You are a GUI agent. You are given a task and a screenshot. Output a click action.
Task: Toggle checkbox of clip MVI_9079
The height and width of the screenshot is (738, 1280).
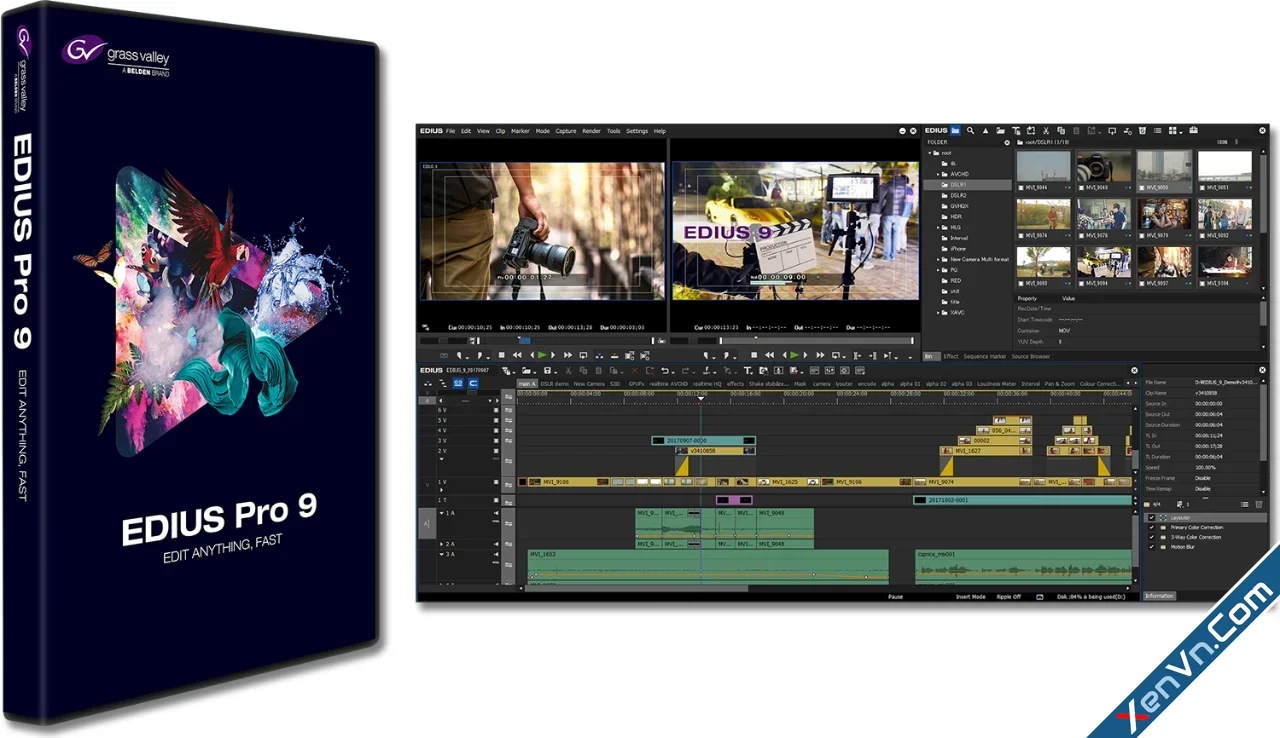[1142, 235]
